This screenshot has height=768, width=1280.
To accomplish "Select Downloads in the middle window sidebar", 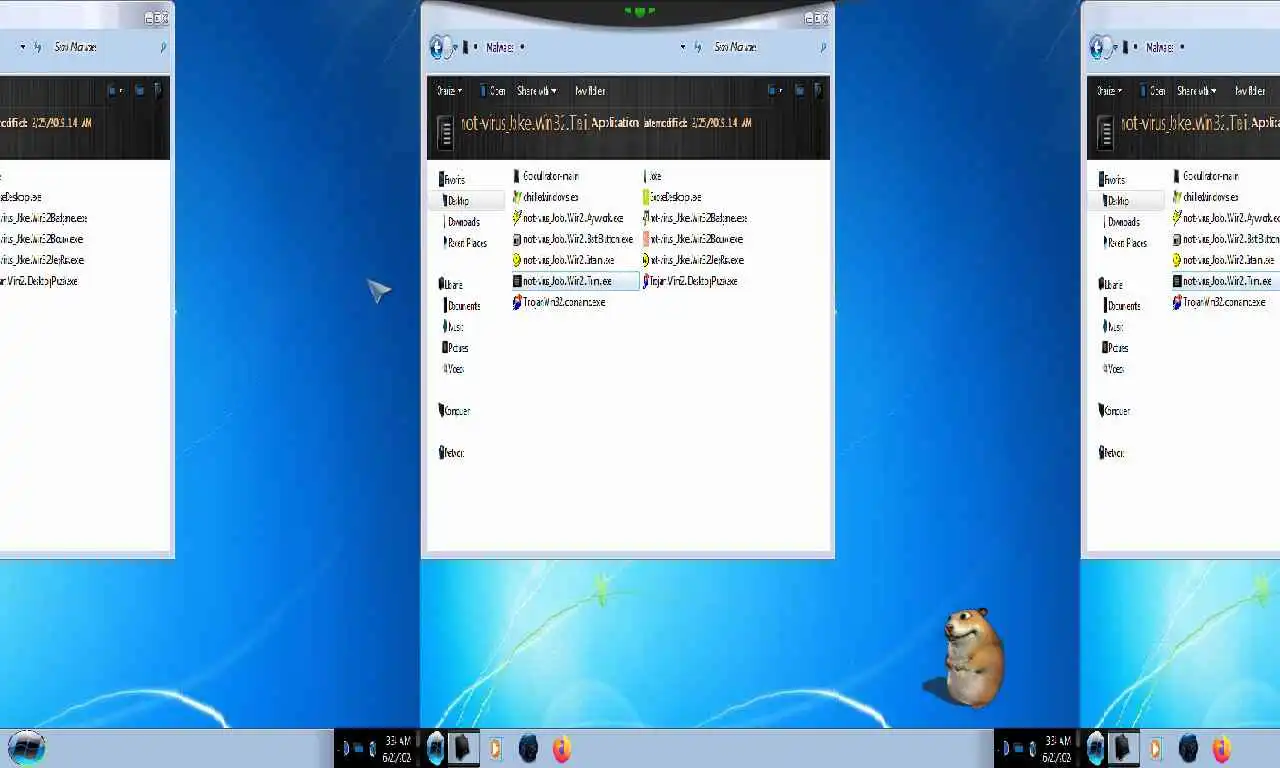I will tap(462, 222).
